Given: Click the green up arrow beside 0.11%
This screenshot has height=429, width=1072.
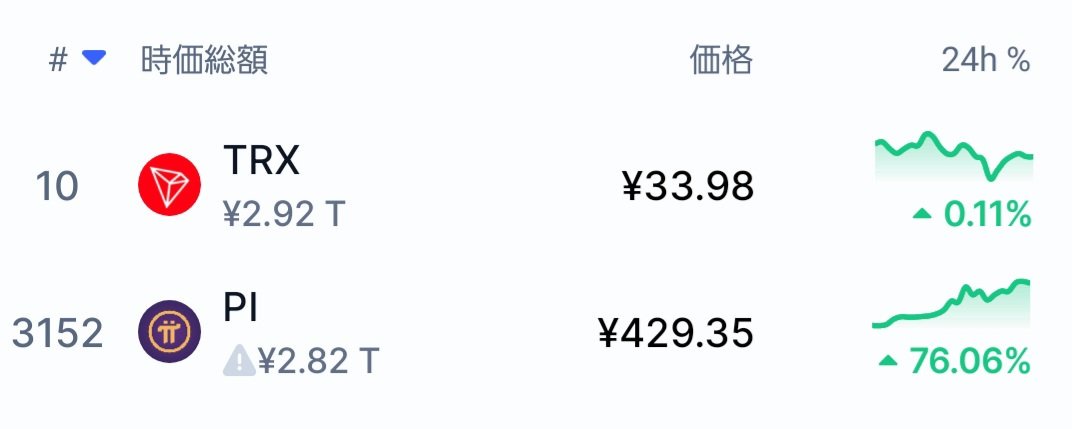Looking at the screenshot, I should 922,215.
